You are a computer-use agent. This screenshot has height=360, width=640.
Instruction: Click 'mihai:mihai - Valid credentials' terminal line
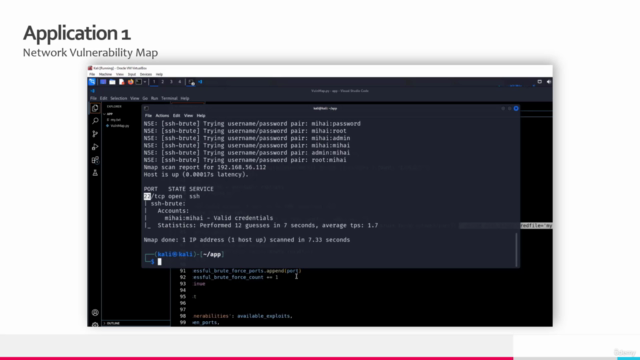coord(219,218)
